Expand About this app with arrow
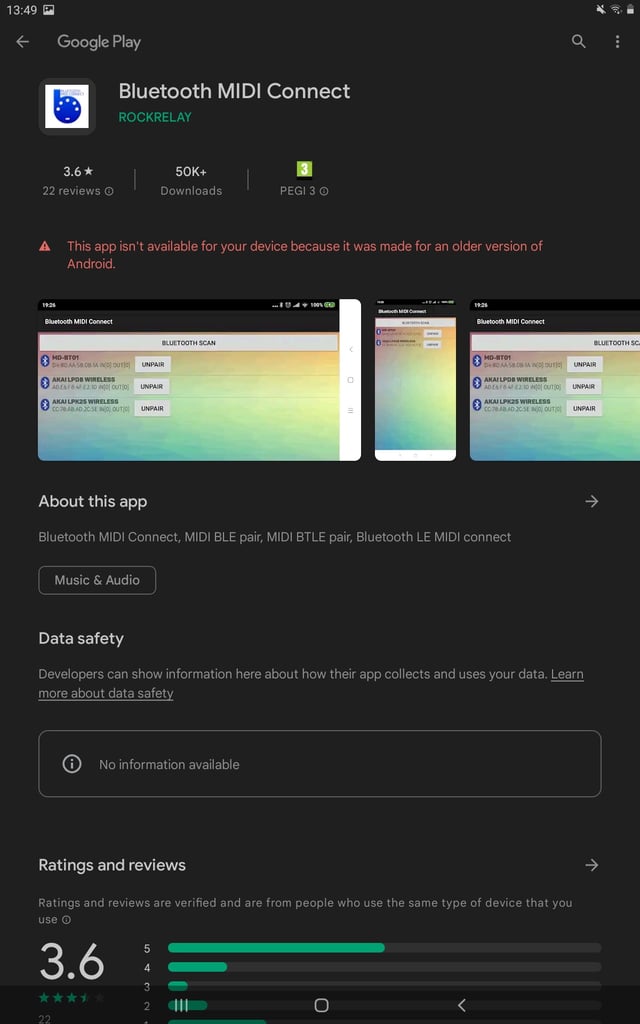 [592, 502]
